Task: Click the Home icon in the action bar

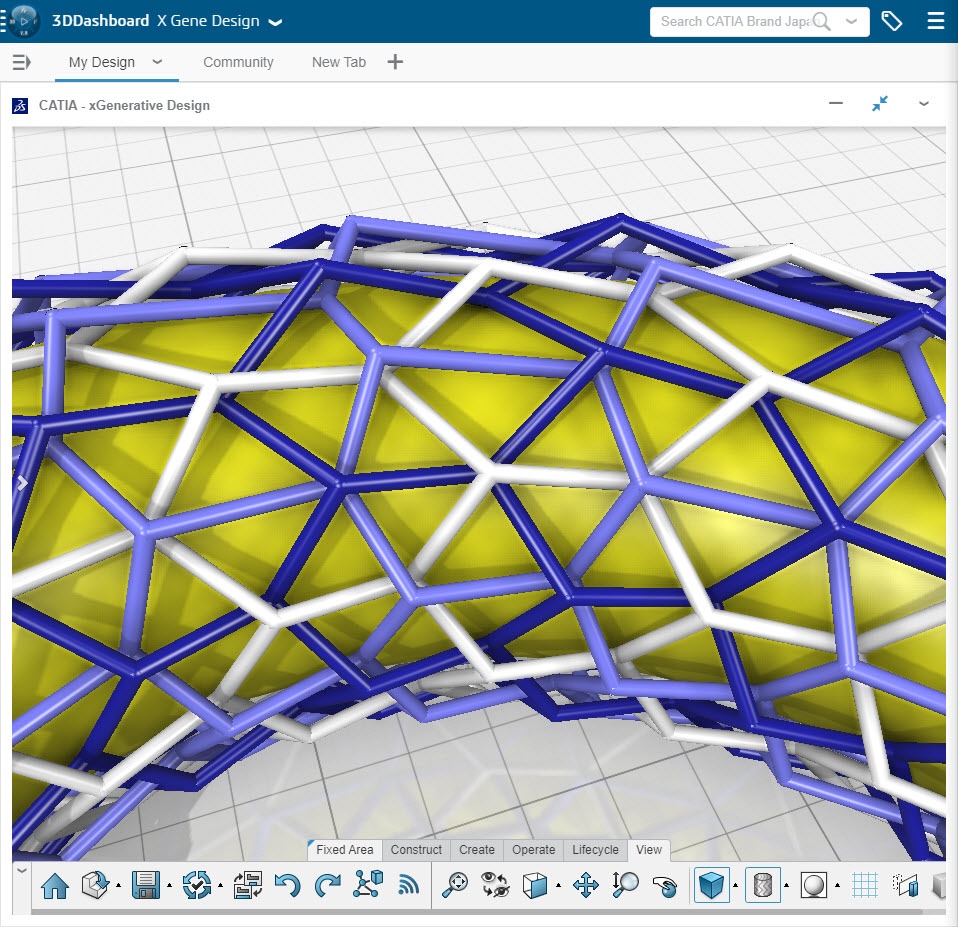Action: [55, 885]
